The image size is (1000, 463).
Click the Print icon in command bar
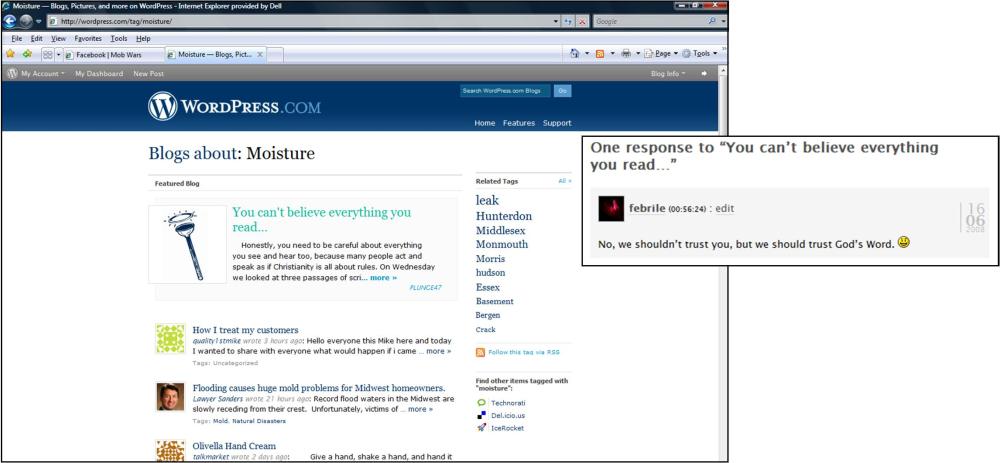click(625, 54)
